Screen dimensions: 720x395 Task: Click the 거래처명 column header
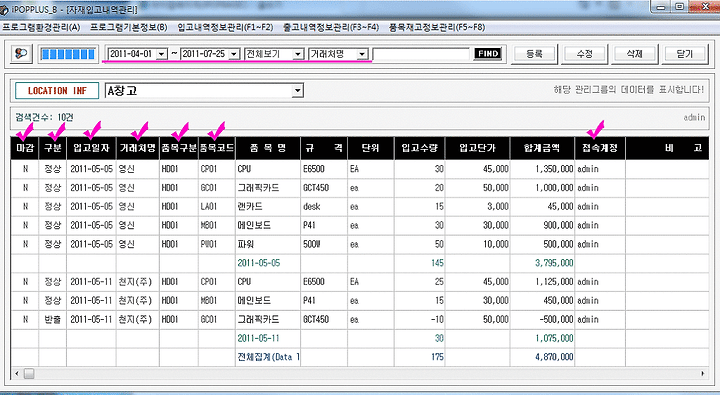coord(138,148)
